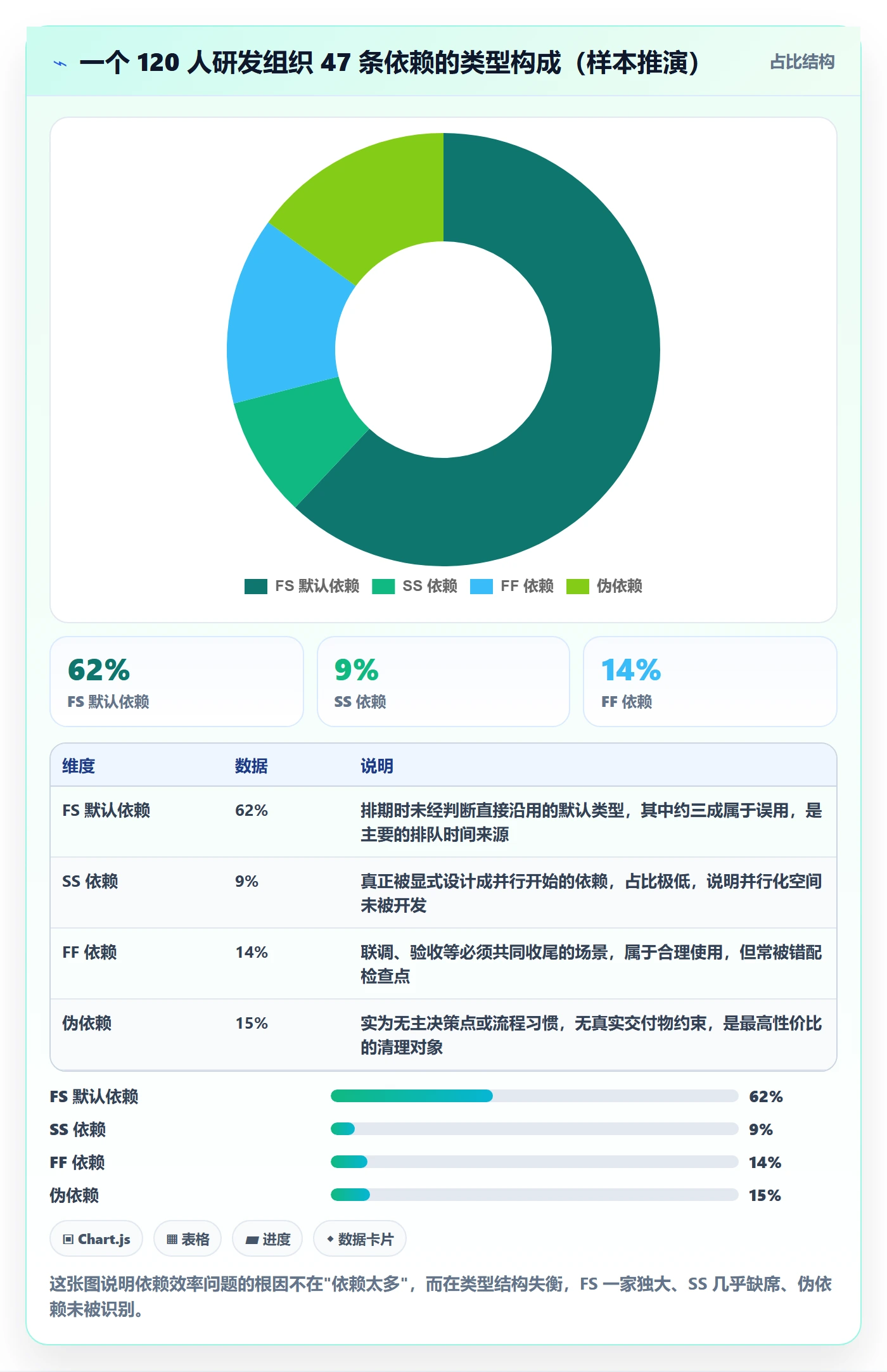This screenshot has height=1372, width=887.
Task: Select the 表格 tag chip
Action: click(x=188, y=1239)
